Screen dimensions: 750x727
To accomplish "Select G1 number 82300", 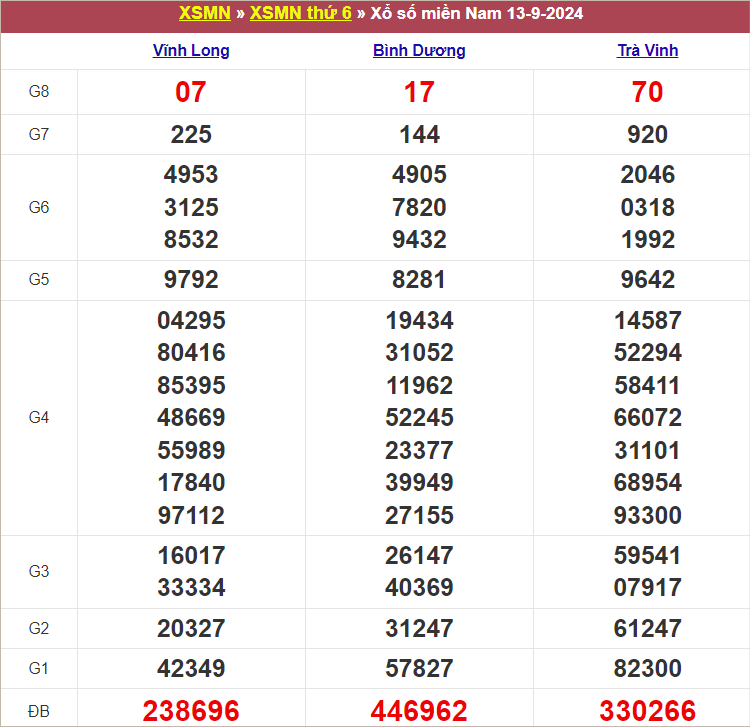I will coord(647,668).
